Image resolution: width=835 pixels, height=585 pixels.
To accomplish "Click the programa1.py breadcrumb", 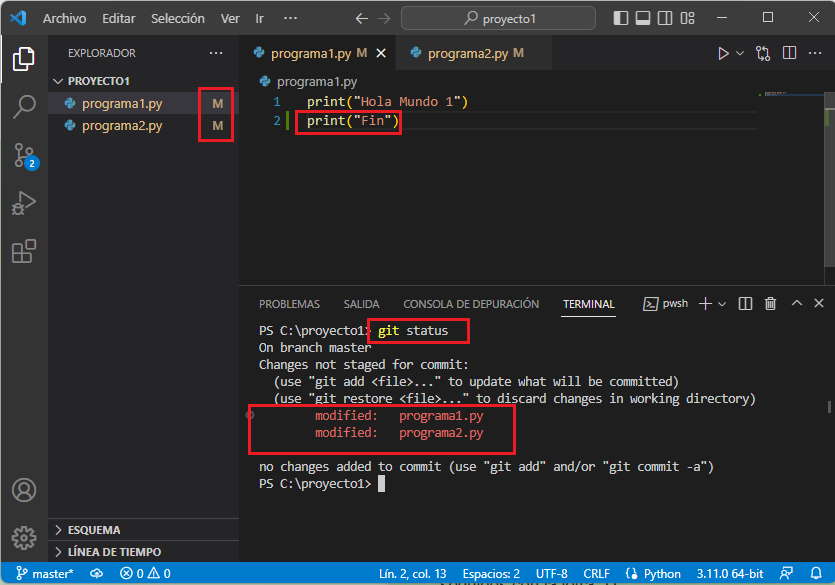I will pyautogui.click(x=308, y=81).
